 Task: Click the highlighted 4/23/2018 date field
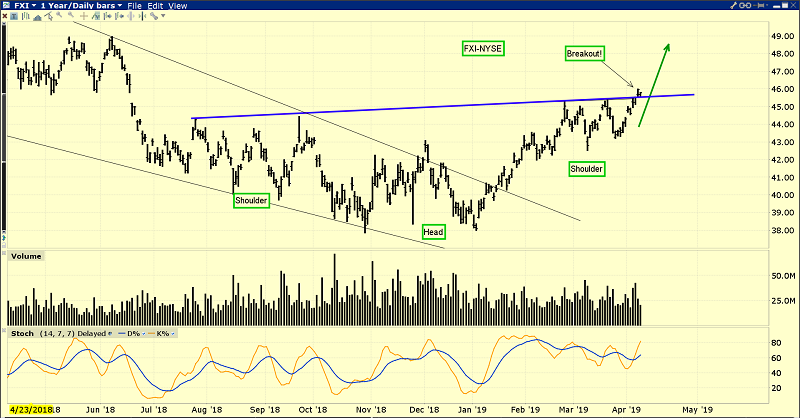[x=31, y=410]
